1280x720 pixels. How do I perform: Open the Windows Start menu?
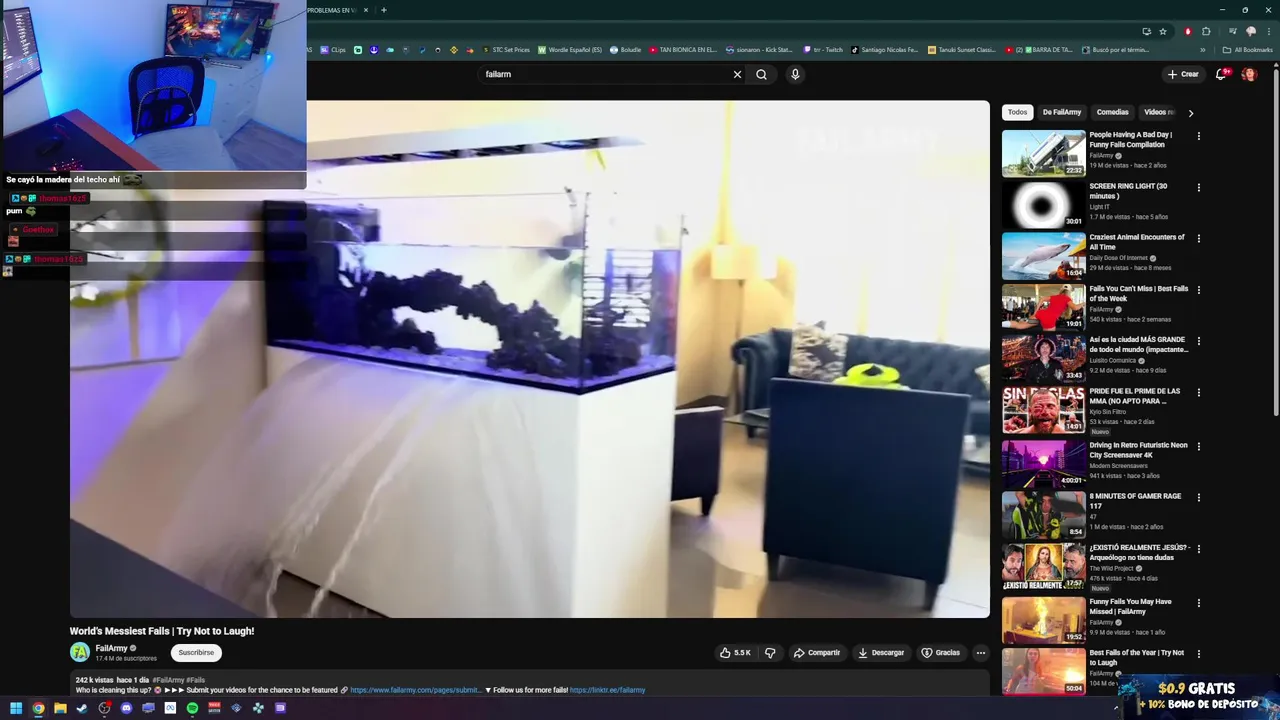pyautogui.click(x=16, y=708)
